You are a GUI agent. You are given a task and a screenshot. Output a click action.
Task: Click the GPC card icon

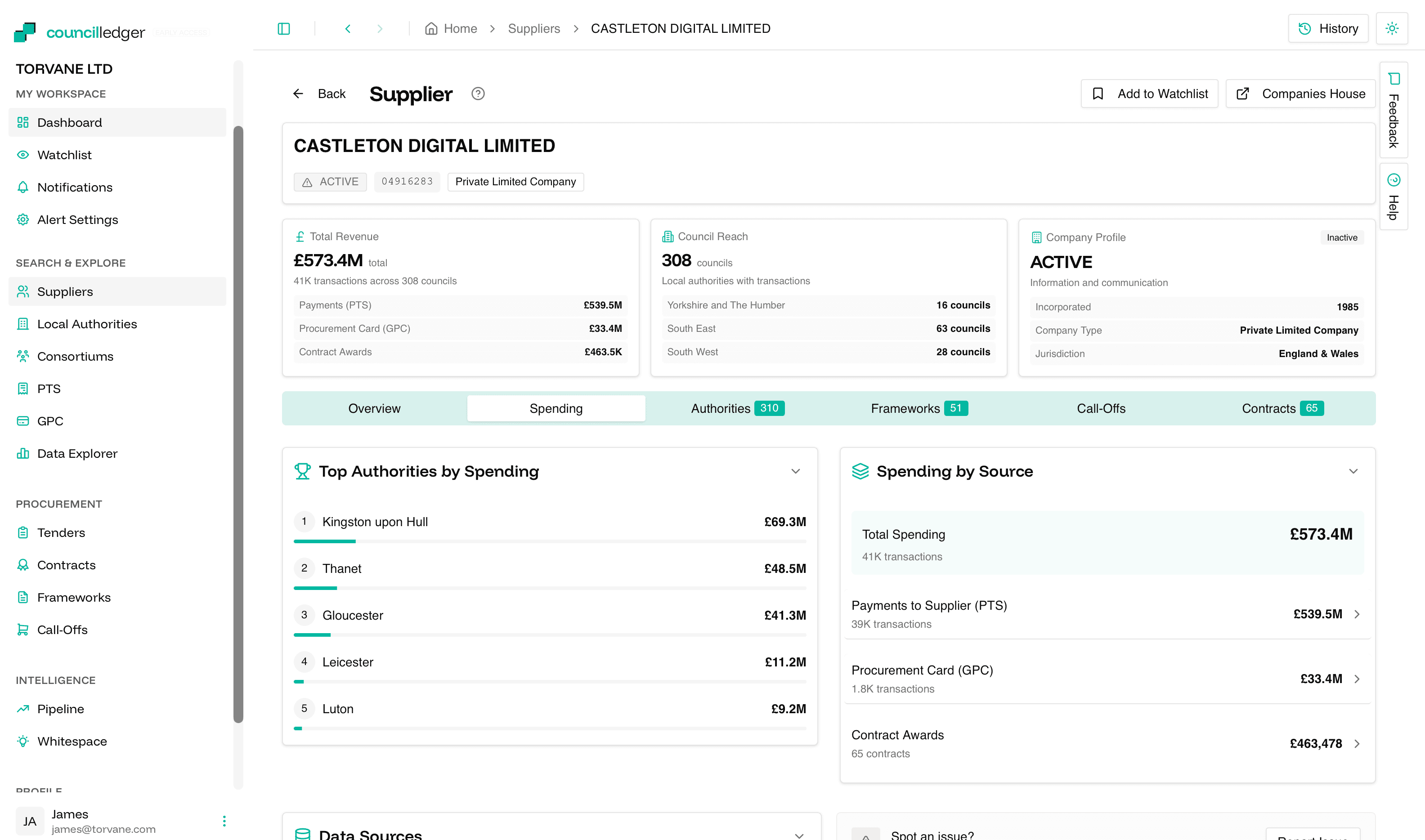pos(22,420)
